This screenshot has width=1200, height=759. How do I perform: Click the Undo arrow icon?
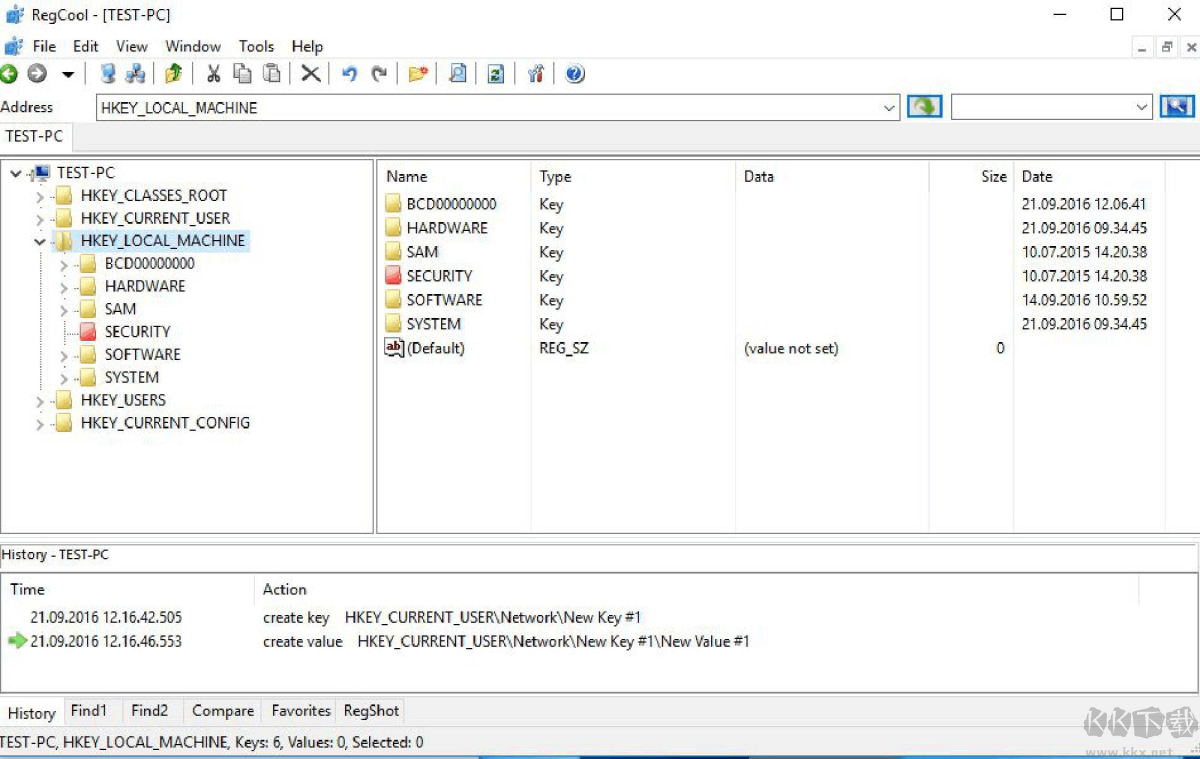click(x=349, y=74)
